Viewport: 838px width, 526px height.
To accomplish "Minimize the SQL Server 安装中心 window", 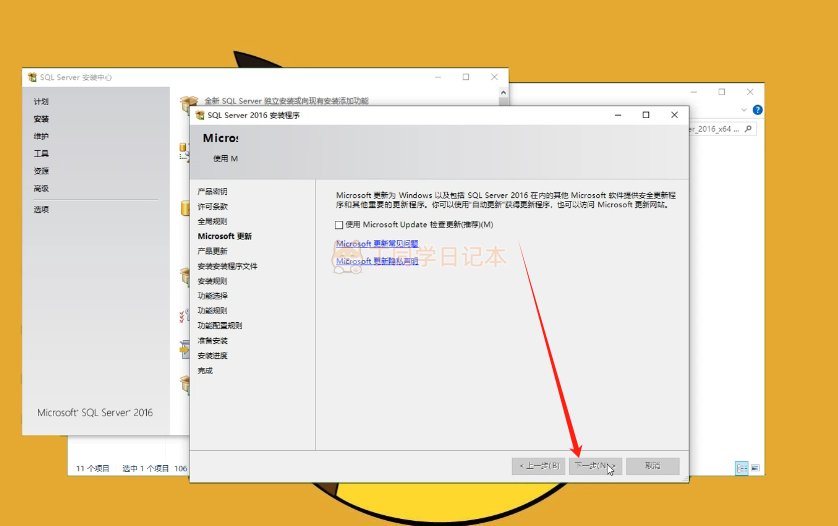I will pos(438,77).
